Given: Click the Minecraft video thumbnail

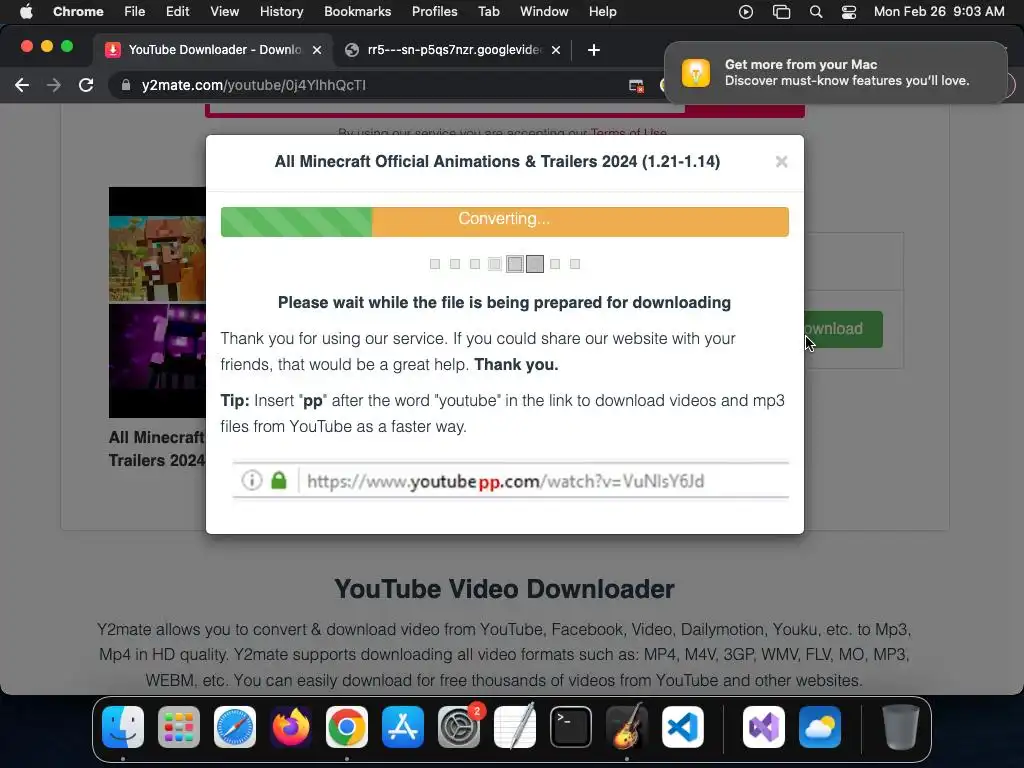Looking at the screenshot, I should tap(157, 302).
